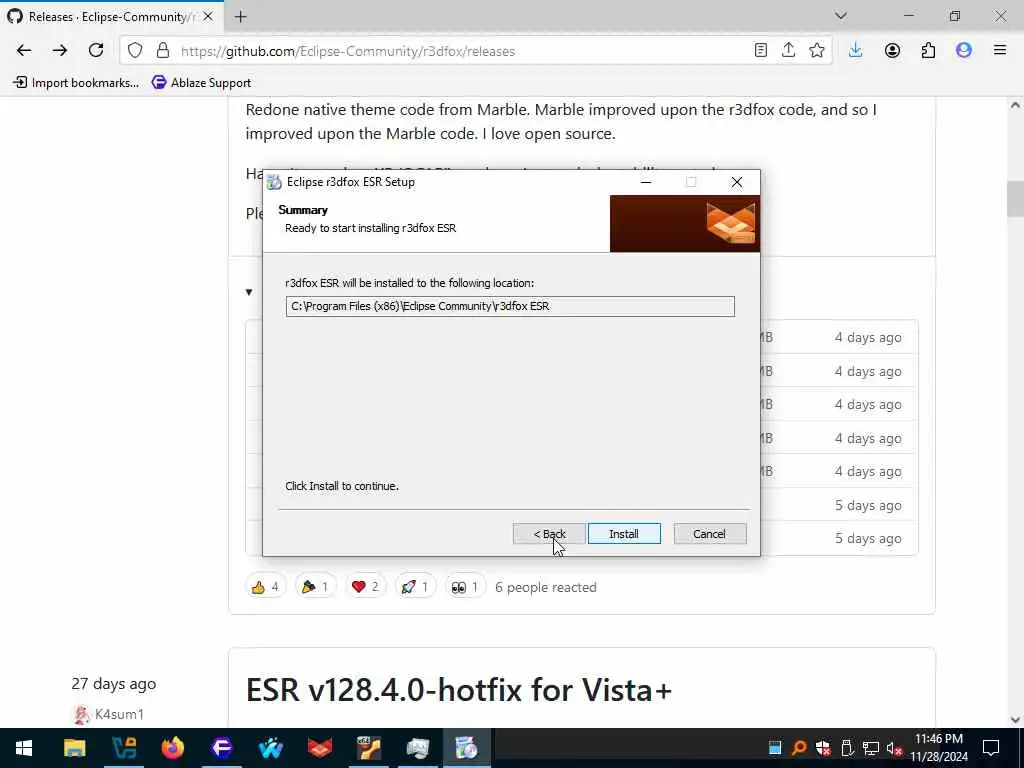Image resolution: width=1024 pixels, height=768 pixels.
Task: Add thumbs up reaction
Action: click(265, 587)
